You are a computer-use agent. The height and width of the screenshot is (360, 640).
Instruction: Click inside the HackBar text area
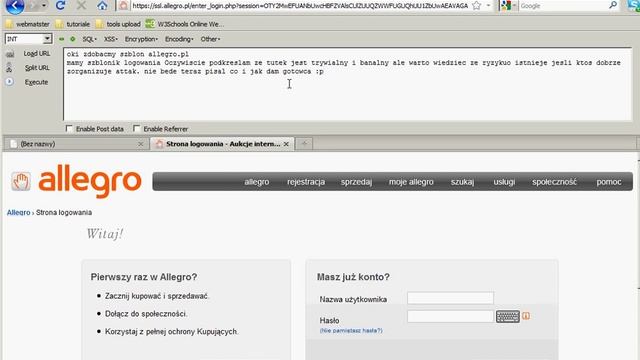pyautogui.click(x=347, y=84)
